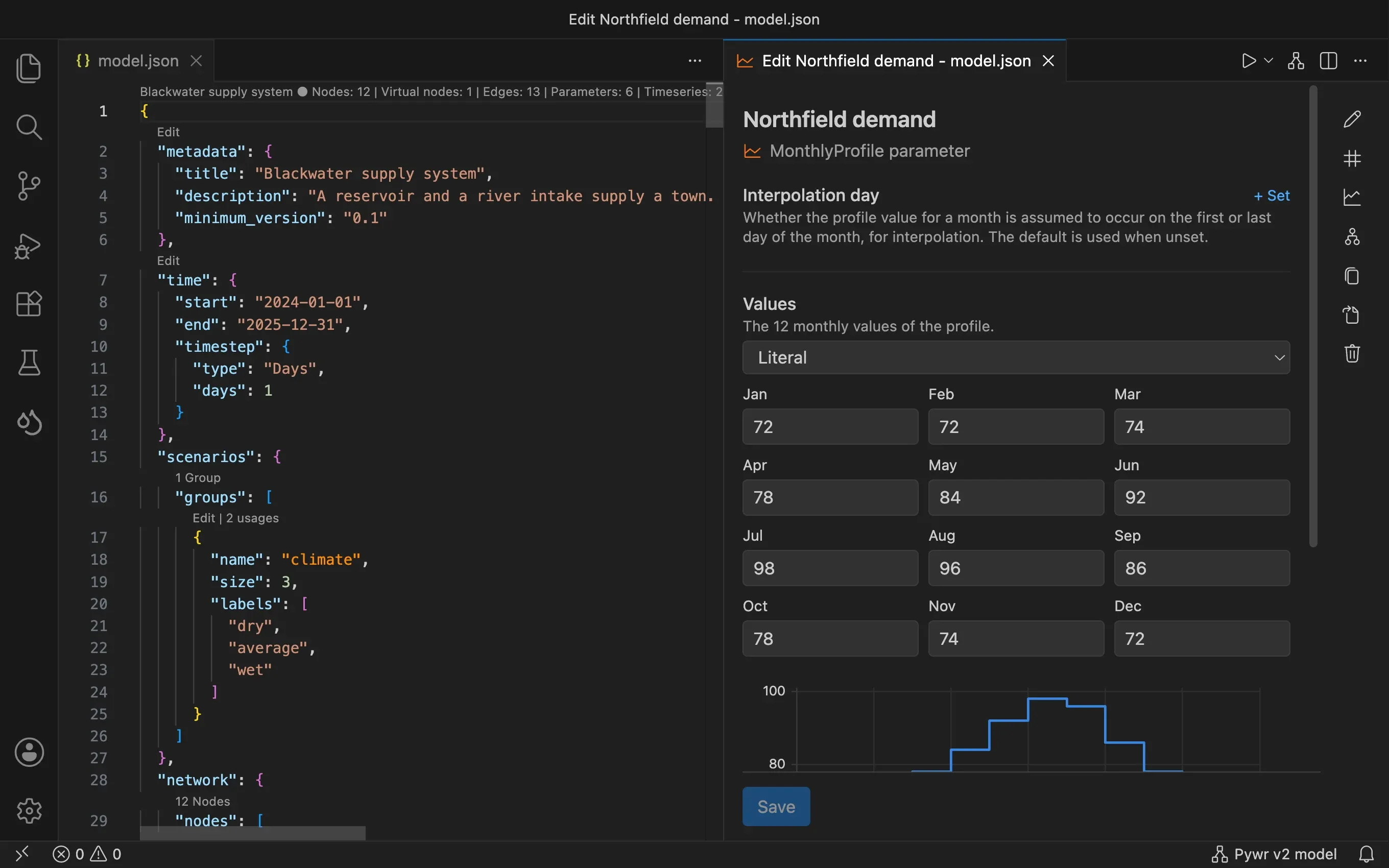Close the Edit Northfield demand tab
The image size is (1389, 868).
[x=1048, y=61]
